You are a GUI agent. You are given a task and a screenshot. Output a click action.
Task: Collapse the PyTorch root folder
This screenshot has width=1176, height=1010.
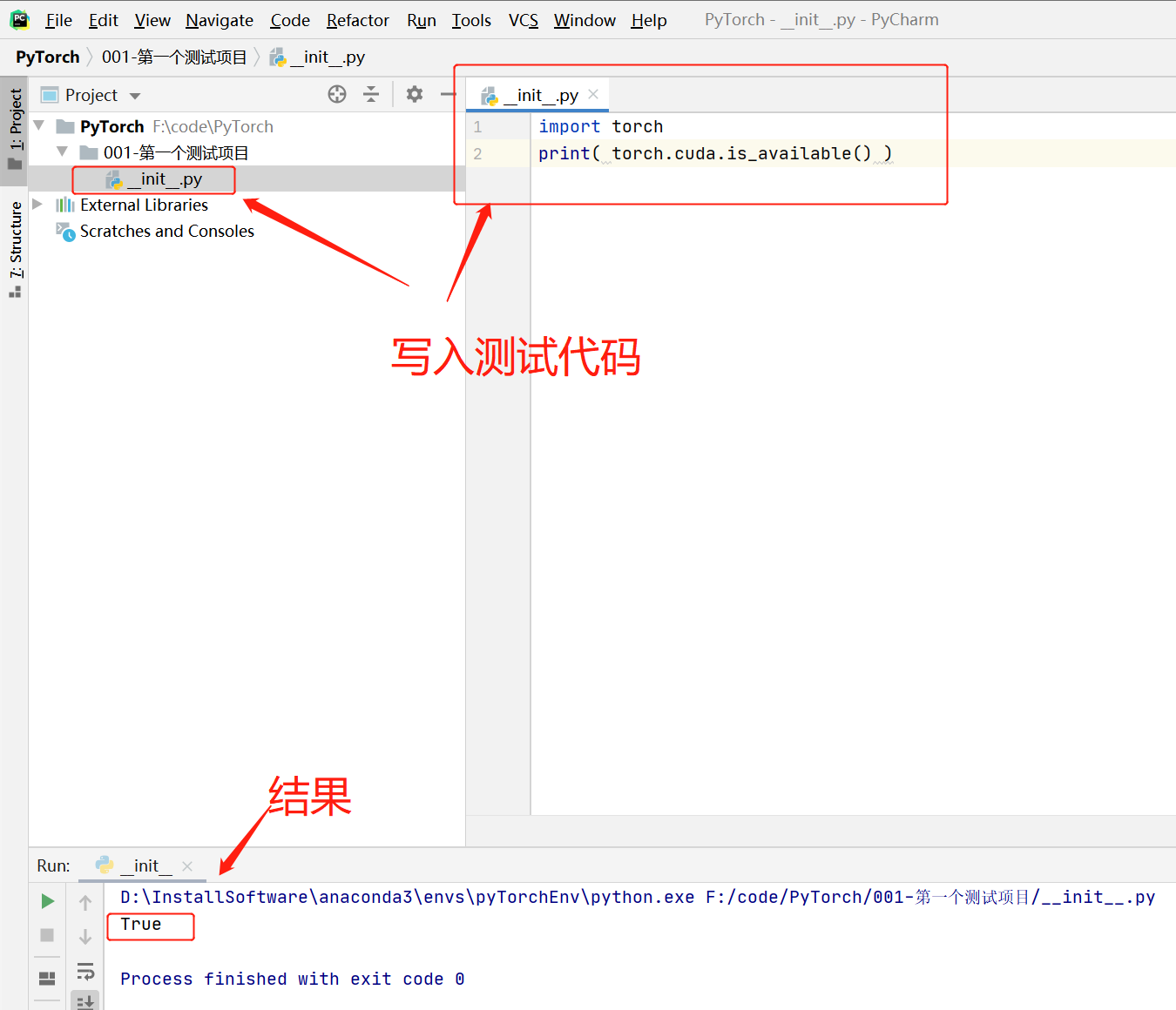tap(39, 126)
